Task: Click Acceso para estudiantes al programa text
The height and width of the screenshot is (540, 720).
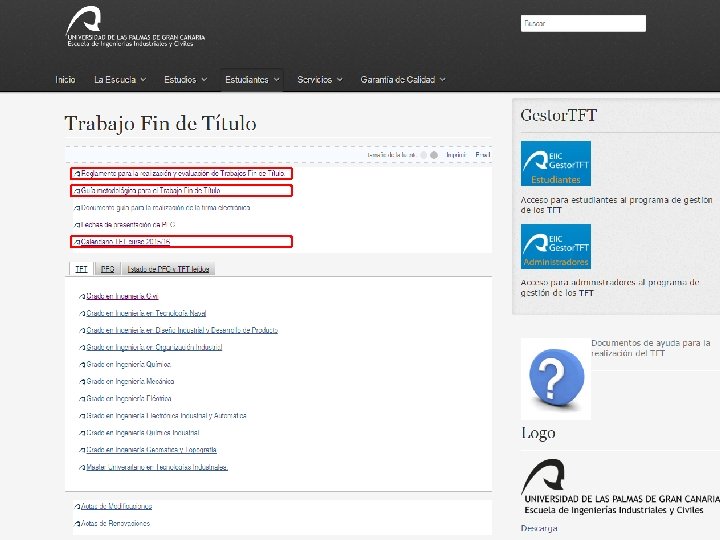Action: 616,205
